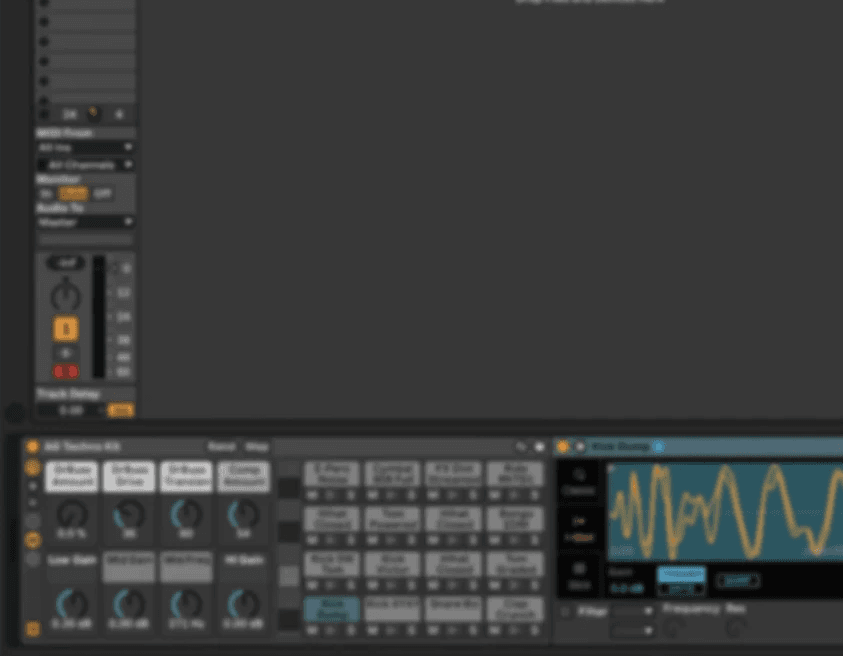843x656 pixels.
Task: Click the Map button on the rack
Action: point(256,447)
